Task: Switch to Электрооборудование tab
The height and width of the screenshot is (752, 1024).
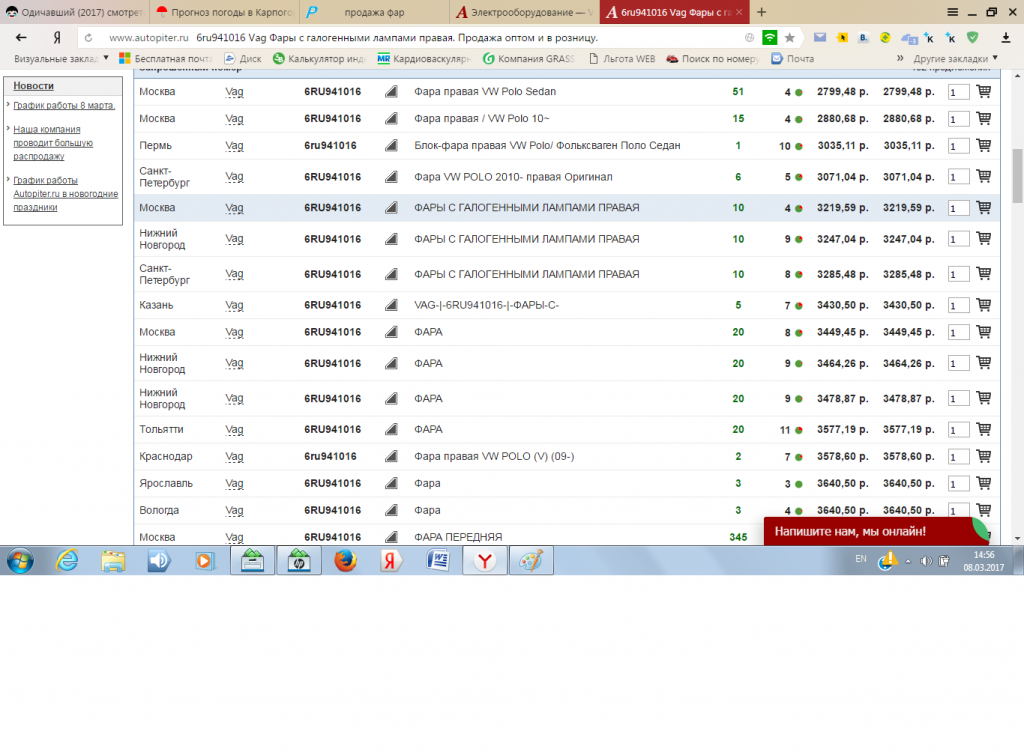Action: coord(524,12)
